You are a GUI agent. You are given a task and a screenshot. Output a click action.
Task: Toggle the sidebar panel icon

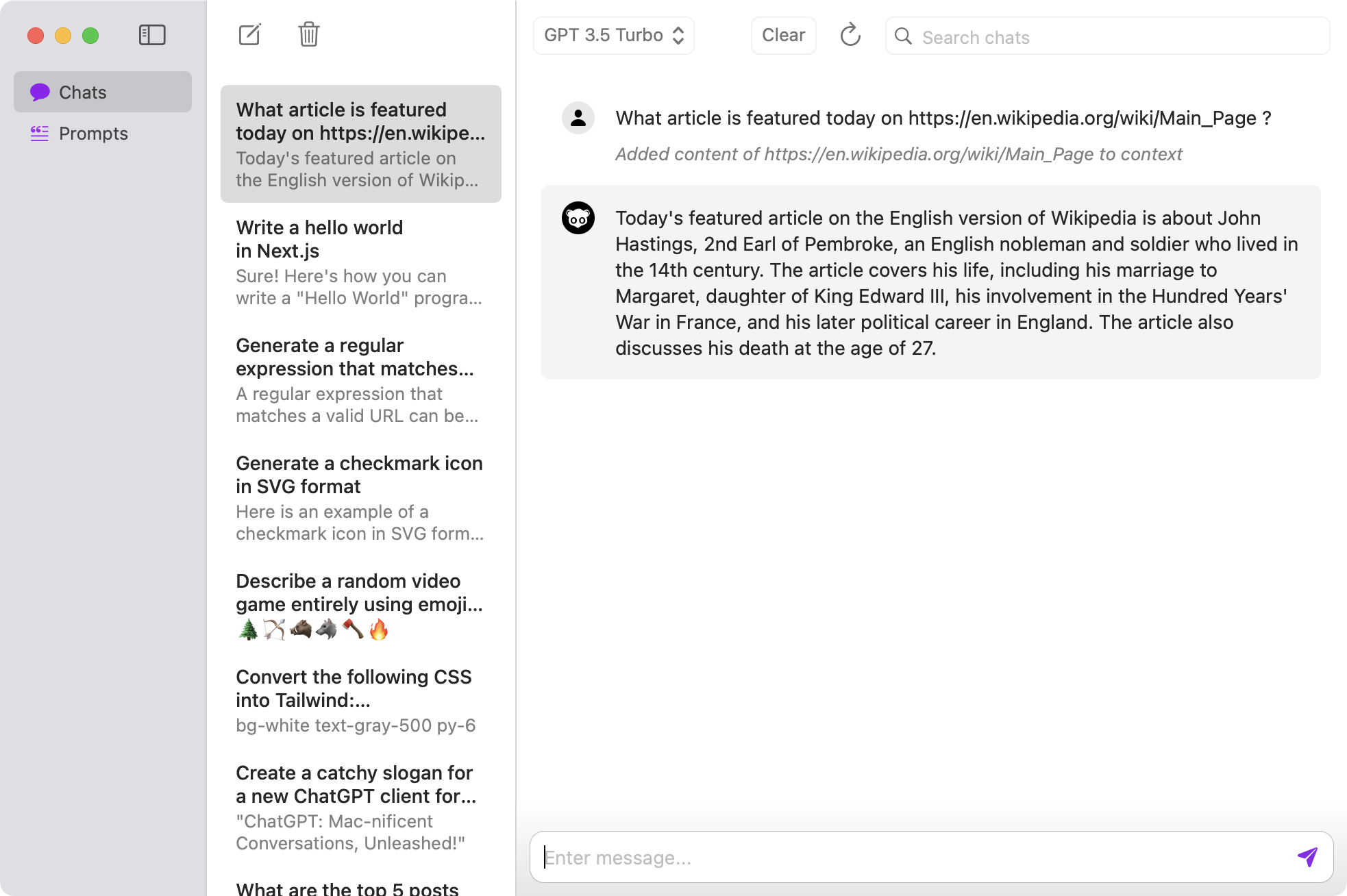pyautogui.click(x=152, y=35)
